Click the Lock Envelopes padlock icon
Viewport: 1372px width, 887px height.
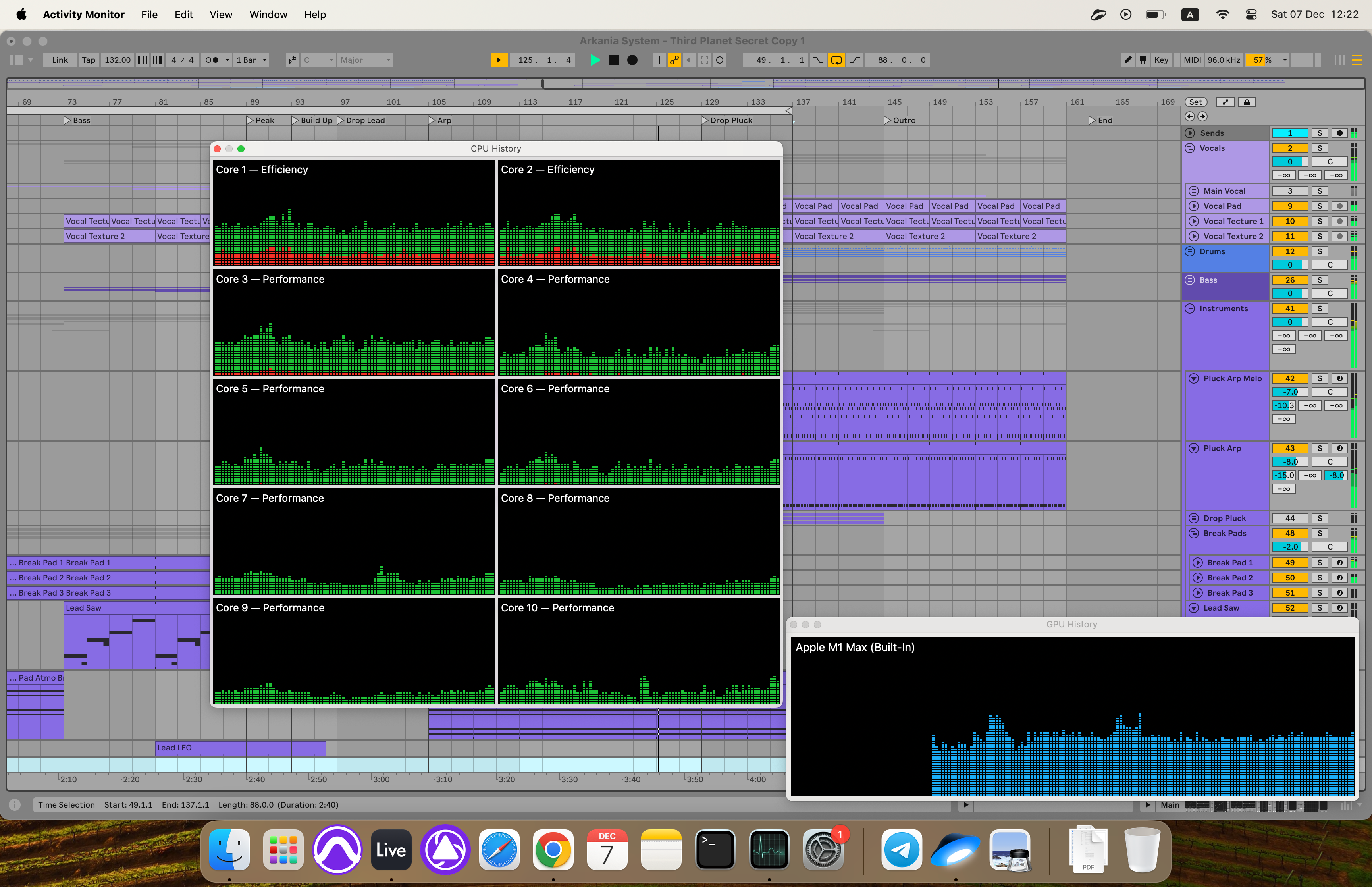1247,102
